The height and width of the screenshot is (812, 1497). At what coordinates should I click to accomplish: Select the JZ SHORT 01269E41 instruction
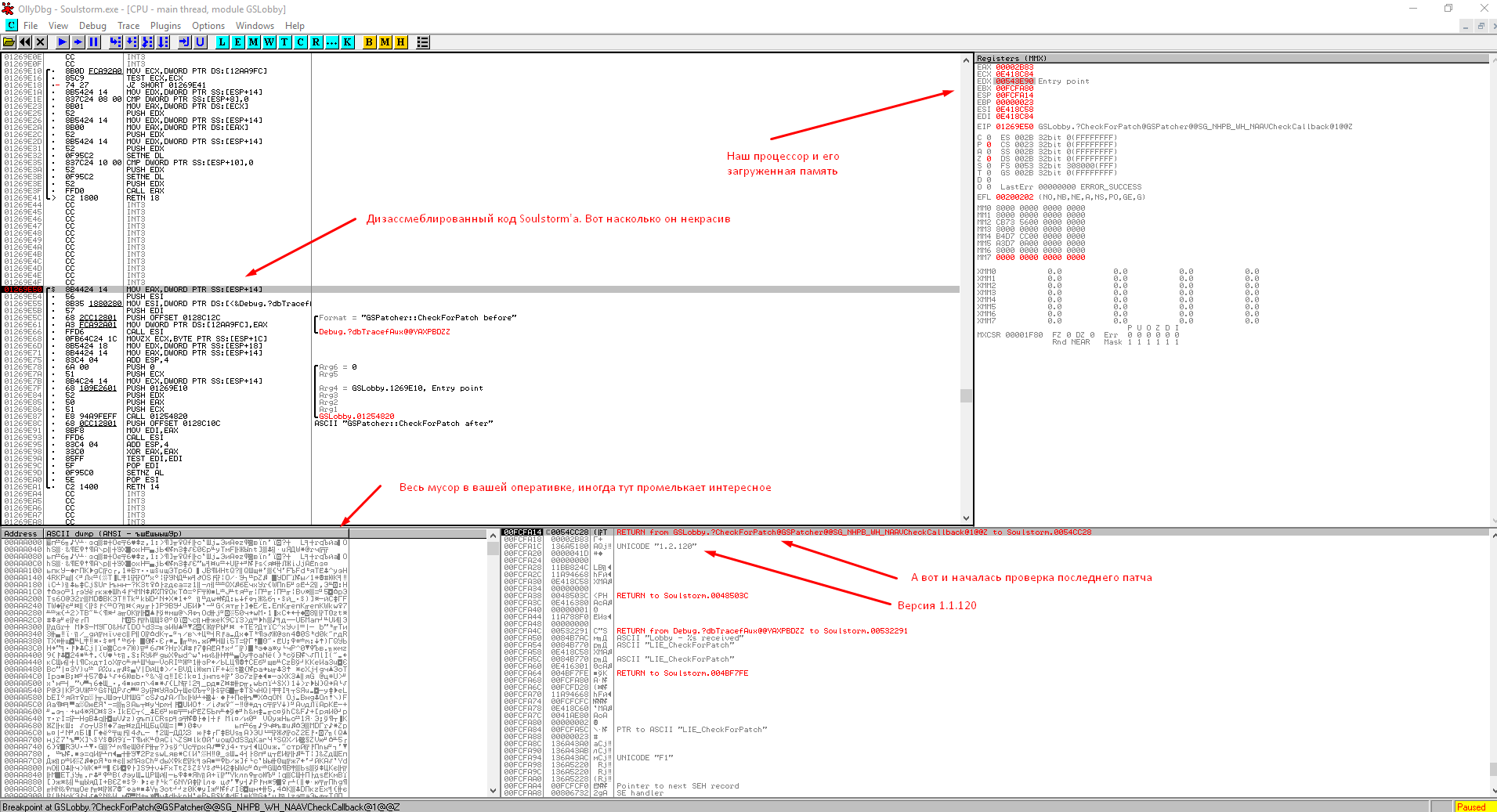tap(166, 85)
